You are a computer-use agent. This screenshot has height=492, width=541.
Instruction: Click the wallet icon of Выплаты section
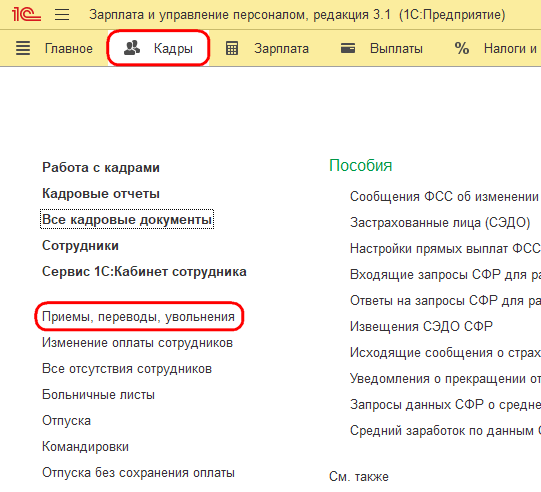348,48
